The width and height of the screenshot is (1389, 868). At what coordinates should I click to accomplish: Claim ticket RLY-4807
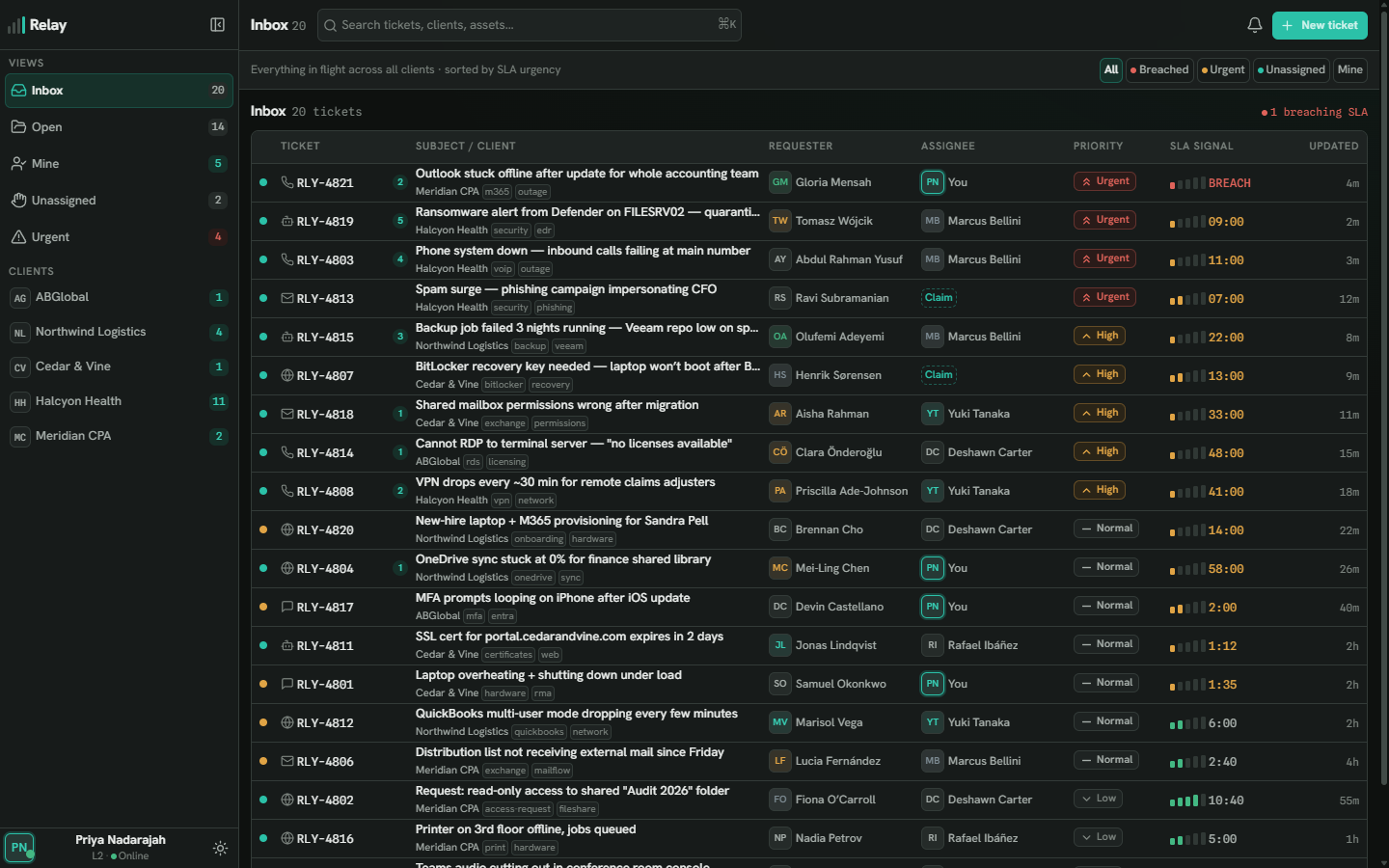[939, 375]
